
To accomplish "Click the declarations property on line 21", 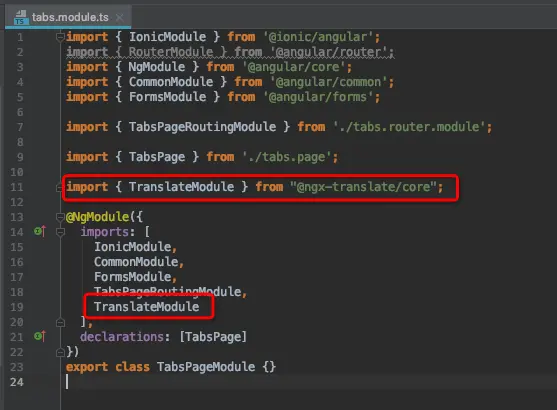I will [x=122, y=337].
